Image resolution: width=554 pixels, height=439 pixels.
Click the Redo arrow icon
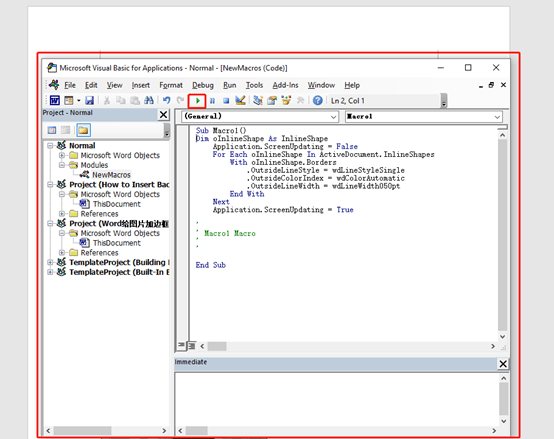click(181, 101)
